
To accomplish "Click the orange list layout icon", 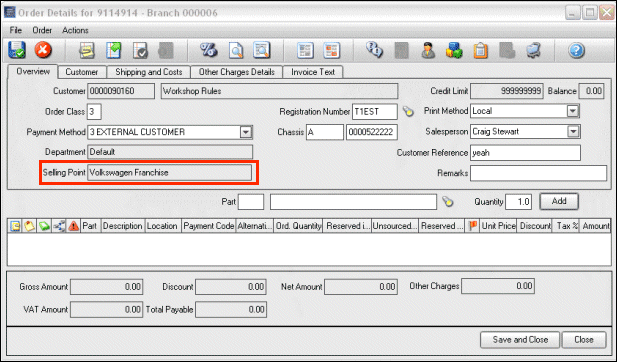I will point(332,51).
